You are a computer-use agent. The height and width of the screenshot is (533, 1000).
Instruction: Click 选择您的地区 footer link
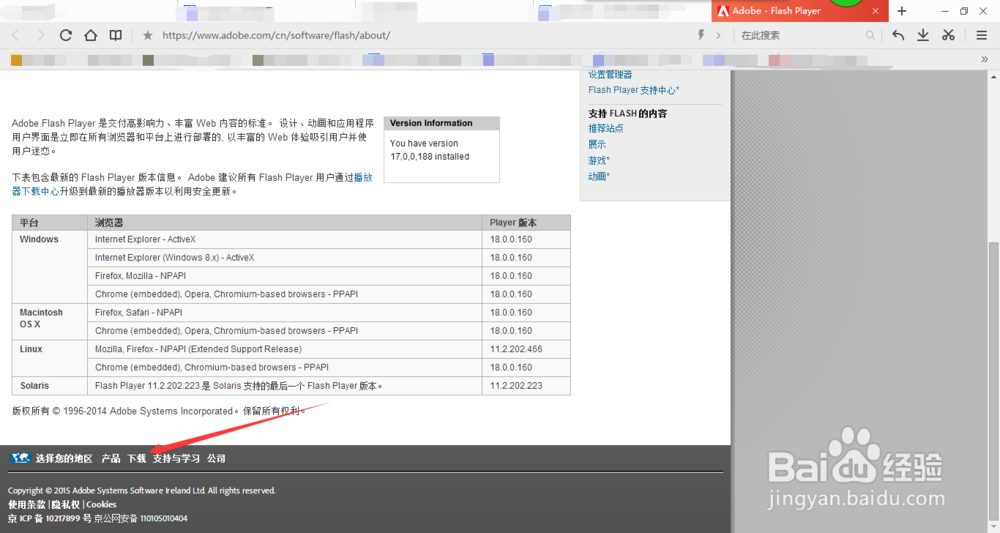coord(64,458)
